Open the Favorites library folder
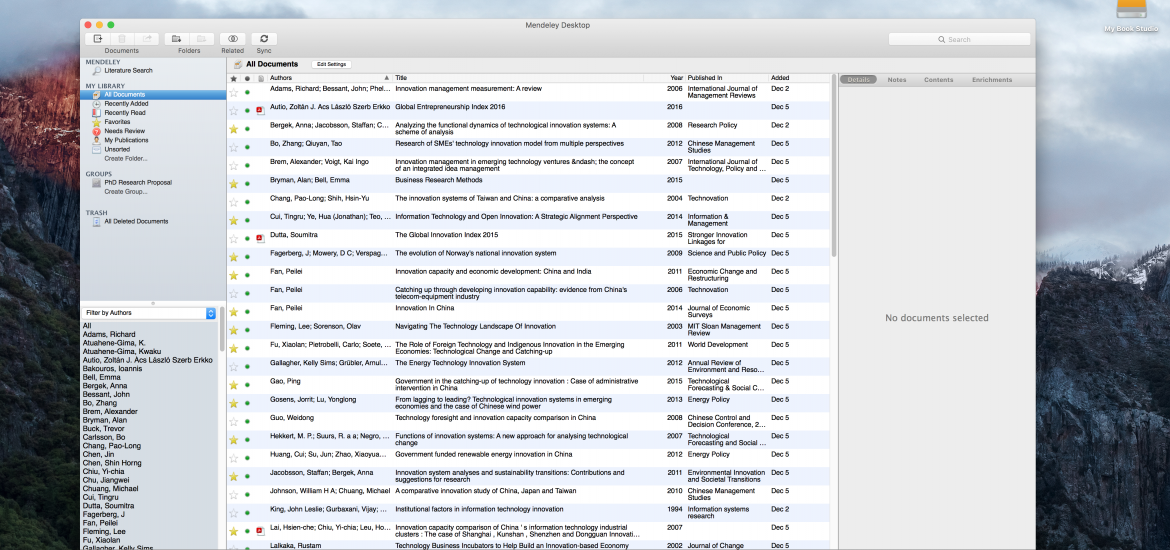 tap(117, 122)
